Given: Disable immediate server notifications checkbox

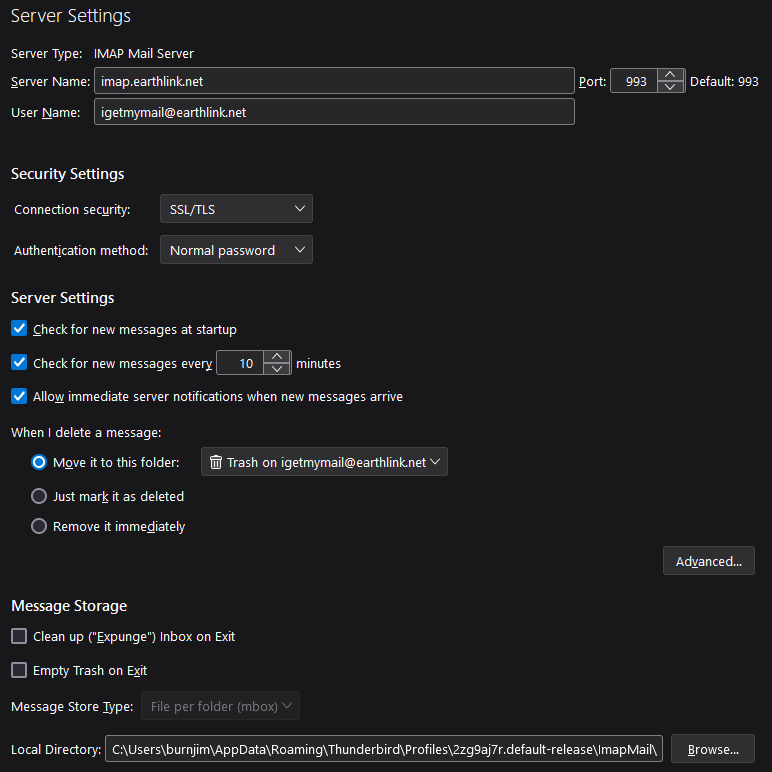Looking at the screenshot, I should pyautogui.click(x=19, y=396).
